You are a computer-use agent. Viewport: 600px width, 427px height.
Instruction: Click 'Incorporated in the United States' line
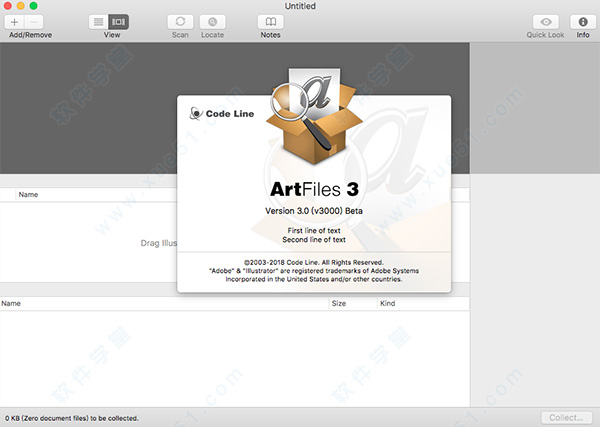click(314, 279)
